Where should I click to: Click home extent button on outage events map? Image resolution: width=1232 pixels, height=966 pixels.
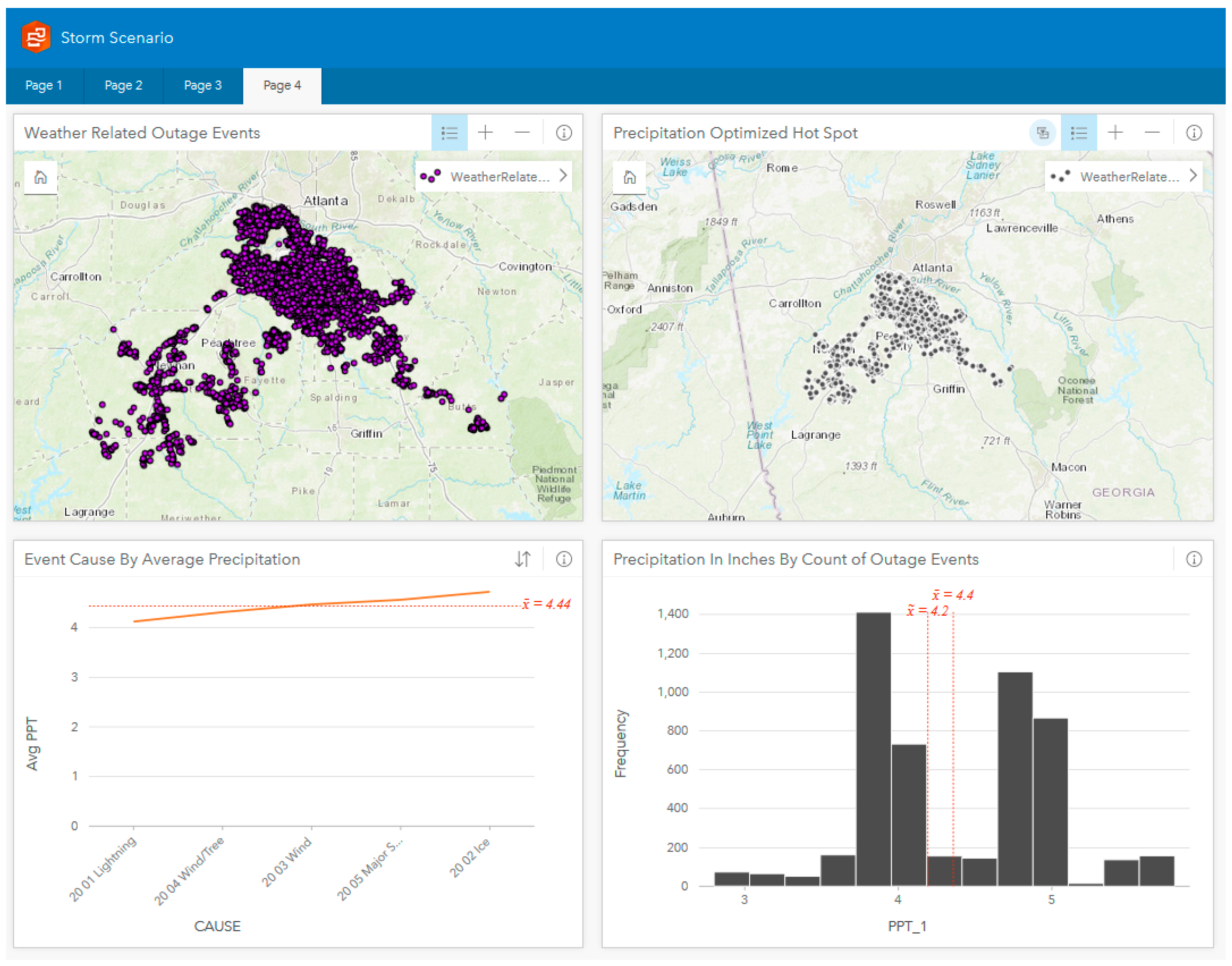[41, 178]
